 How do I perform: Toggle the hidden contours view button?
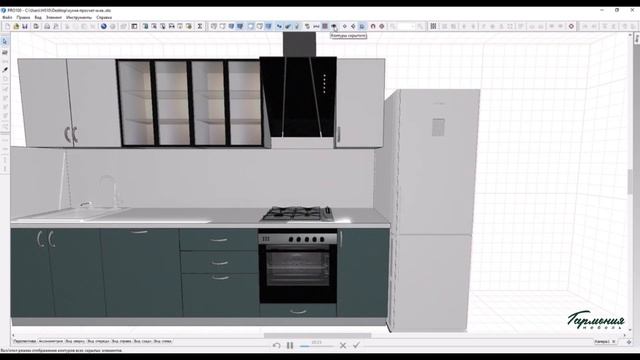tap(334, 26)
